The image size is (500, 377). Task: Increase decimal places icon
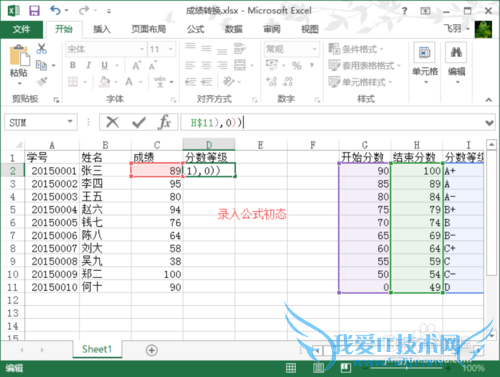click(x=272, y=81)
